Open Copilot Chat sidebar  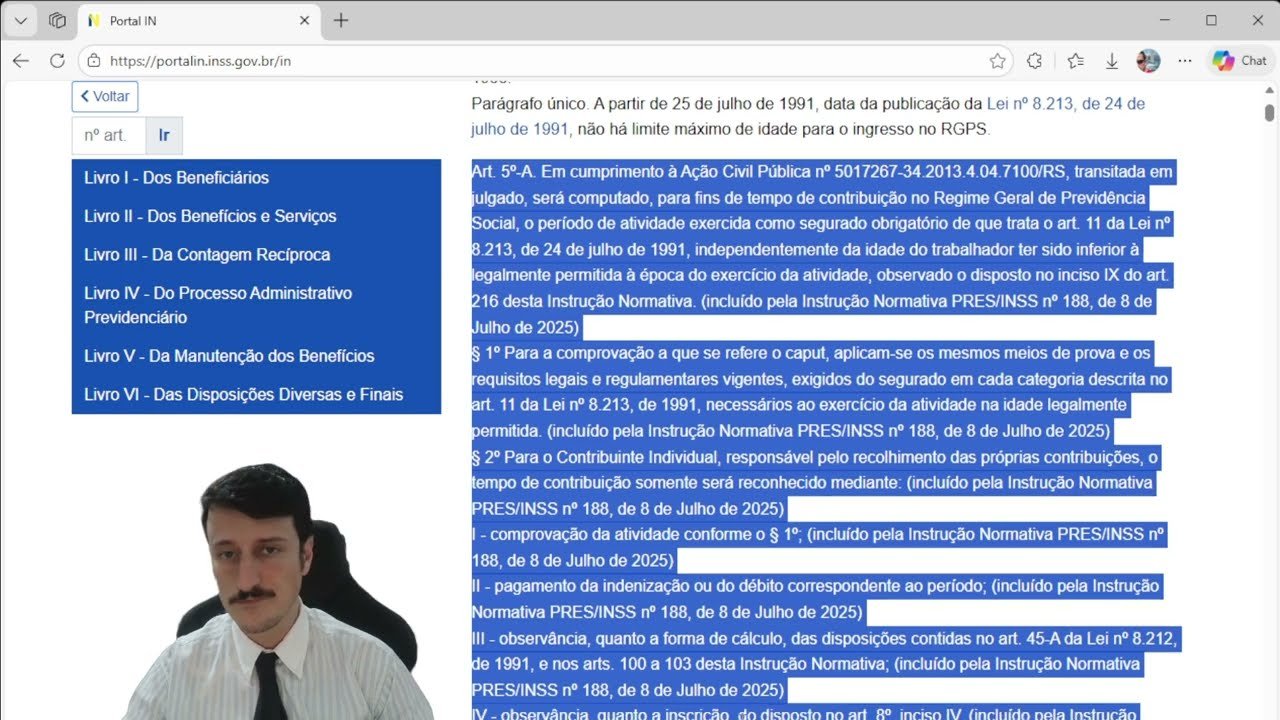click(1239, 61)
